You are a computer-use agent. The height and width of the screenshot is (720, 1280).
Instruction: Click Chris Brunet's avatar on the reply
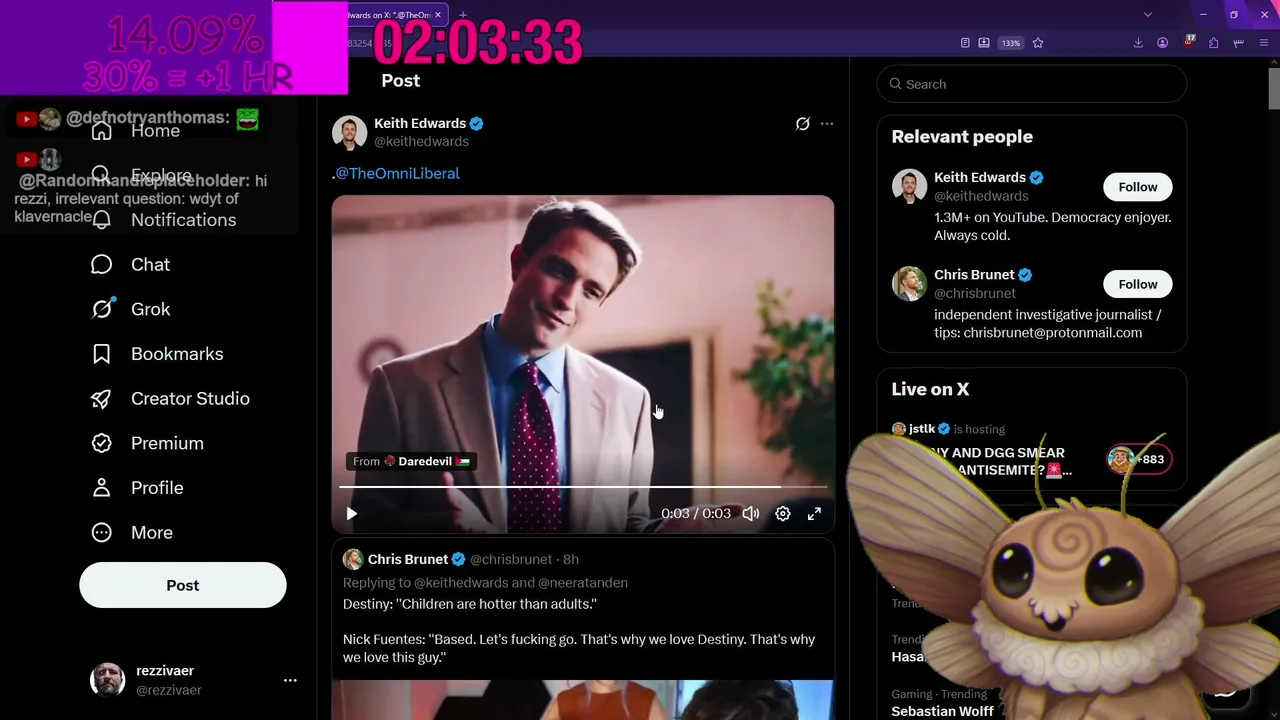(x=353, y=560)
